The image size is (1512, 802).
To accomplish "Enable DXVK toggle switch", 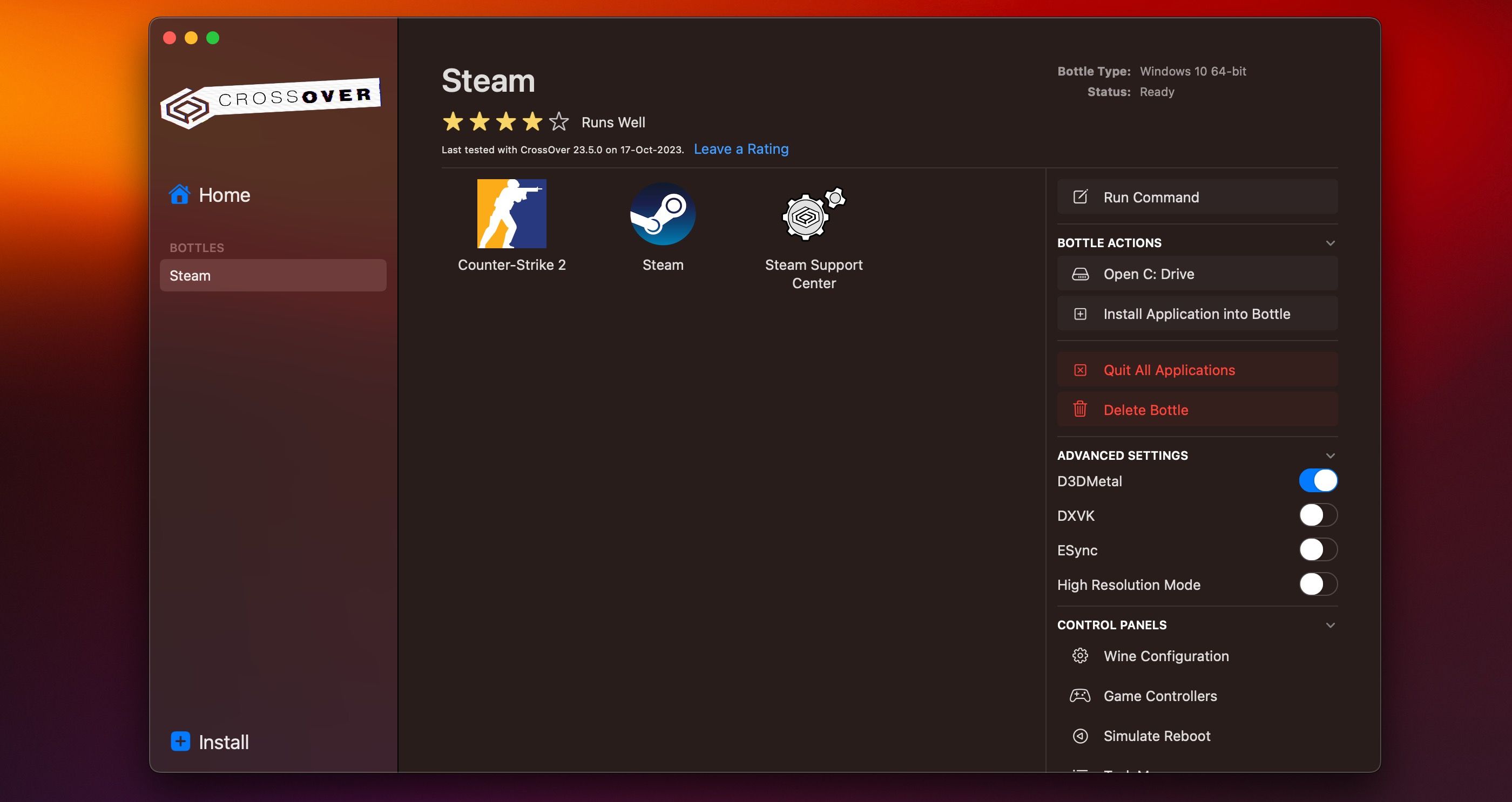I will pyautogui.click(x=1316, y=515).
